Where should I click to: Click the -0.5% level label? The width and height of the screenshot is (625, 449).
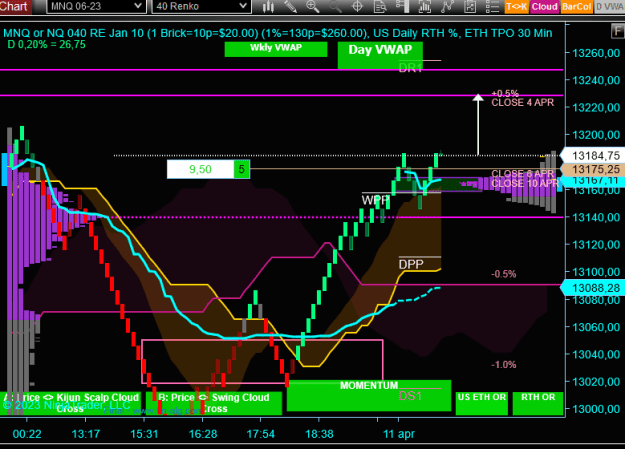pos(504,274)
